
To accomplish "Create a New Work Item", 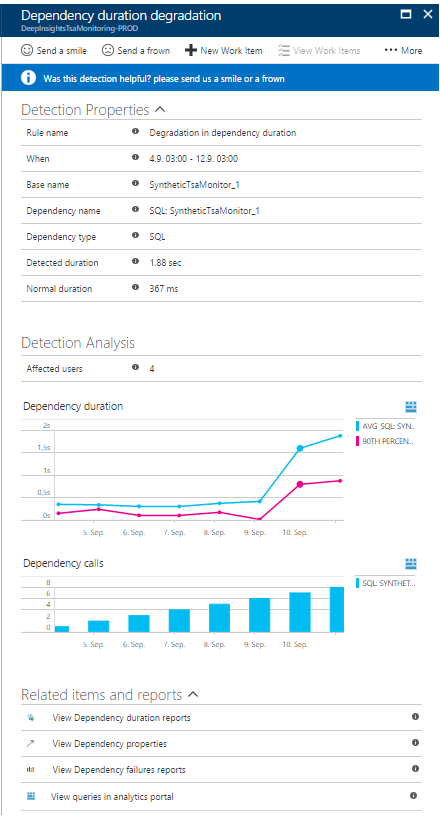I will pos(223,50).
